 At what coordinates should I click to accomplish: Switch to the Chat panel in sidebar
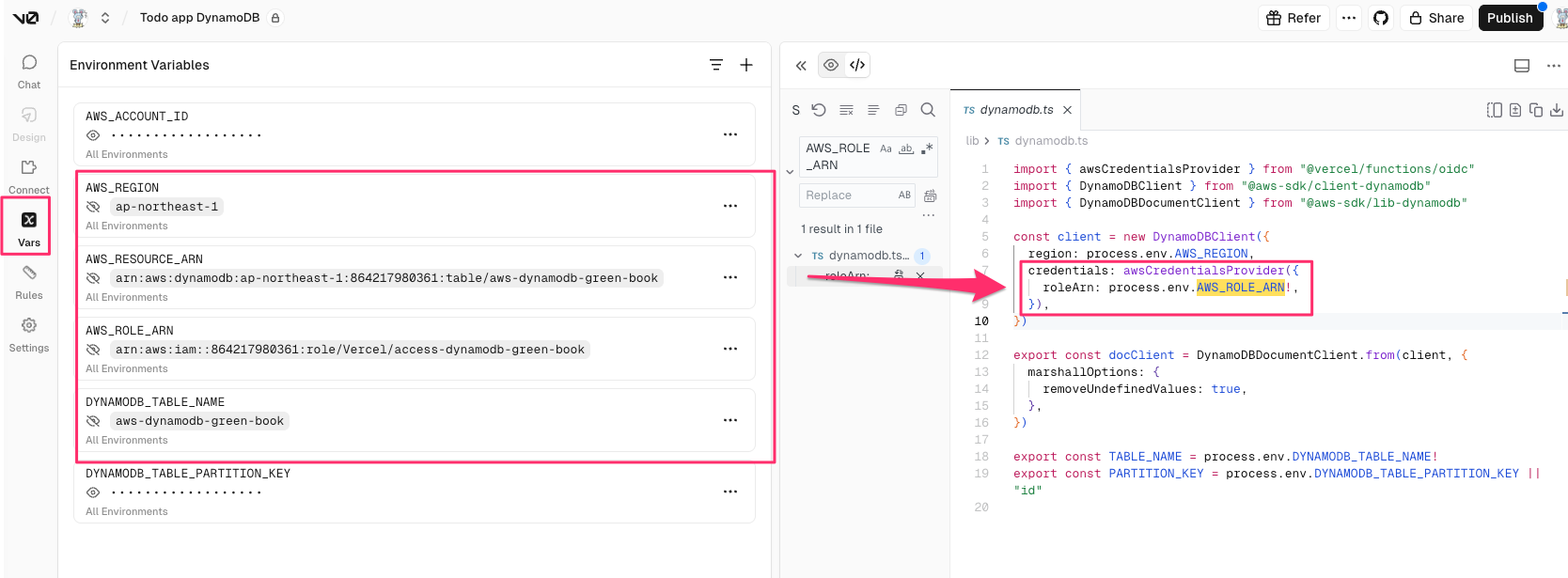(x=29, y=70)
